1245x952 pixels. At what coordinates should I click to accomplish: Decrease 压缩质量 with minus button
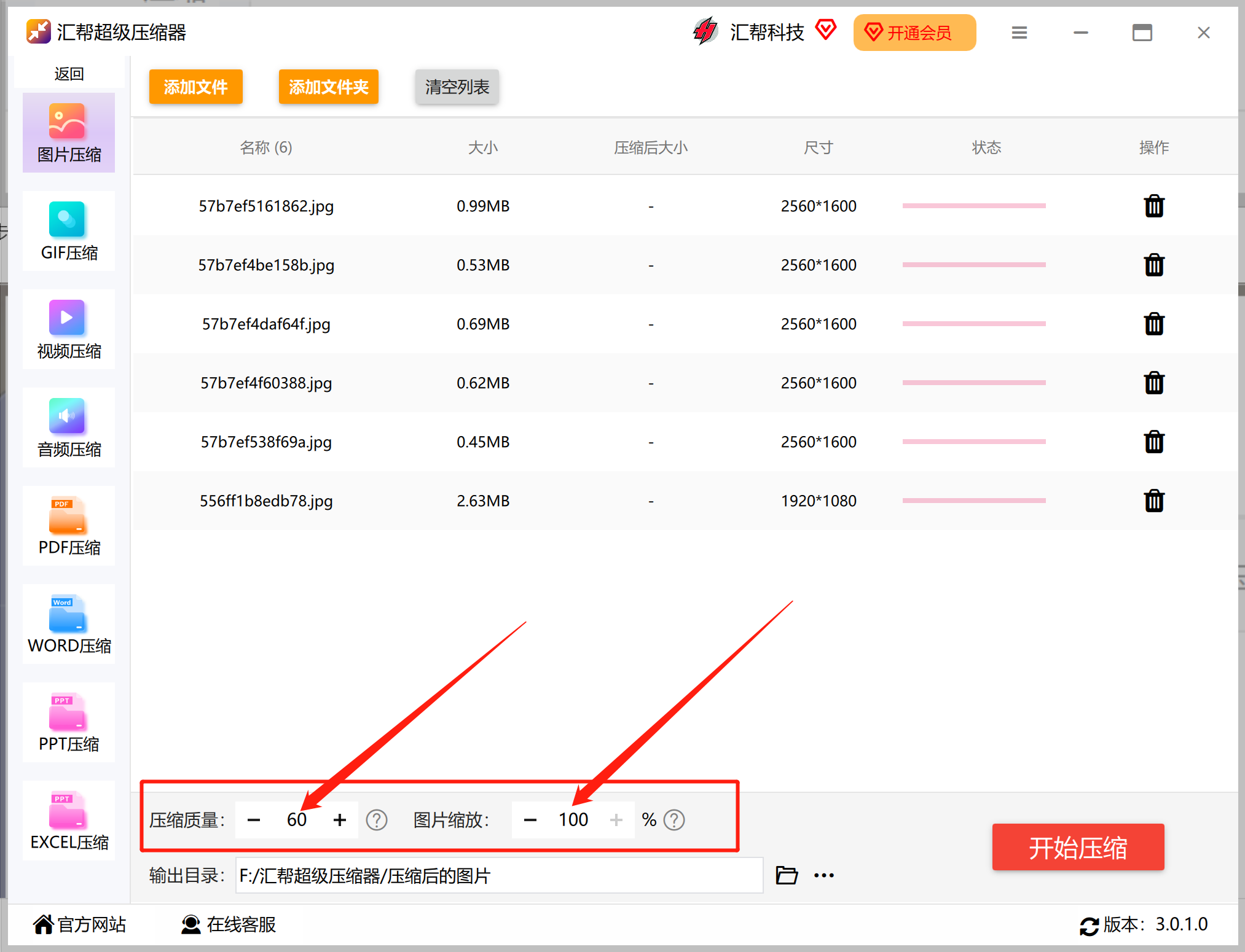pyautogui.click(x=254, y=820)
